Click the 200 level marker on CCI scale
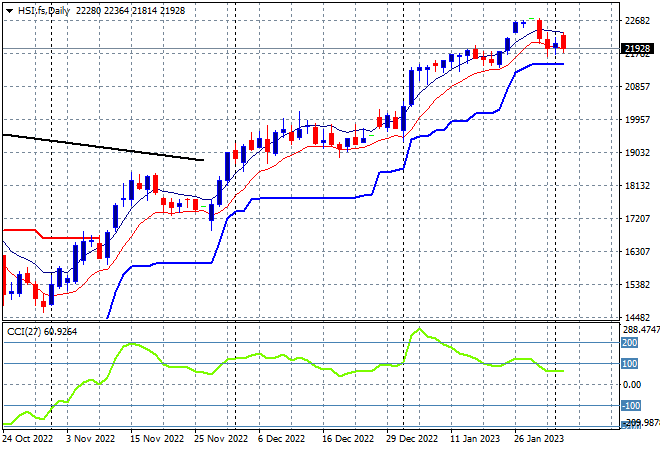 click(x=629, y=343)
